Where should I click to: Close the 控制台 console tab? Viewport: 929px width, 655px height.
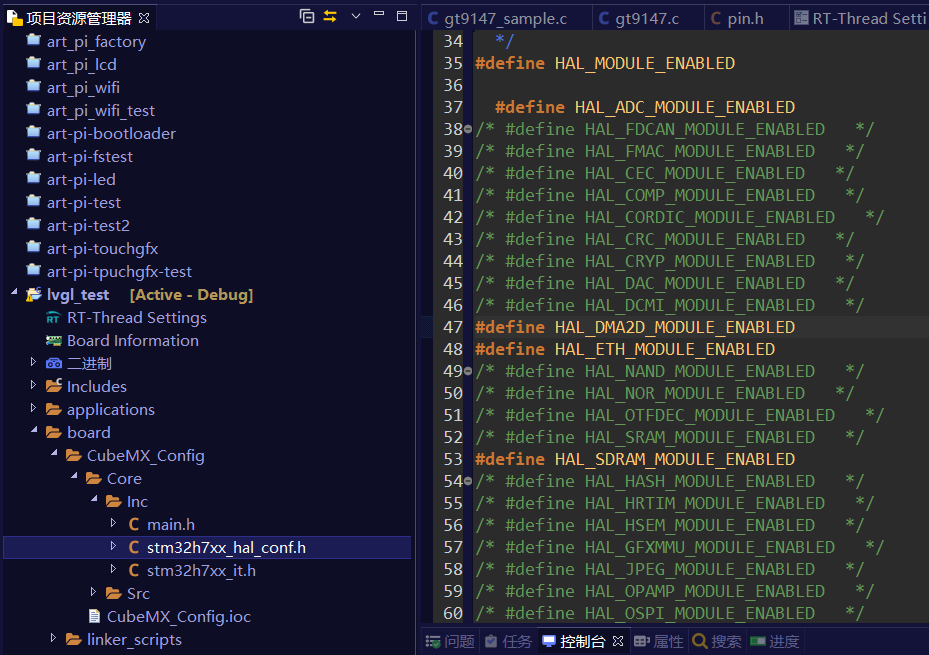click(x=618, y=641)
